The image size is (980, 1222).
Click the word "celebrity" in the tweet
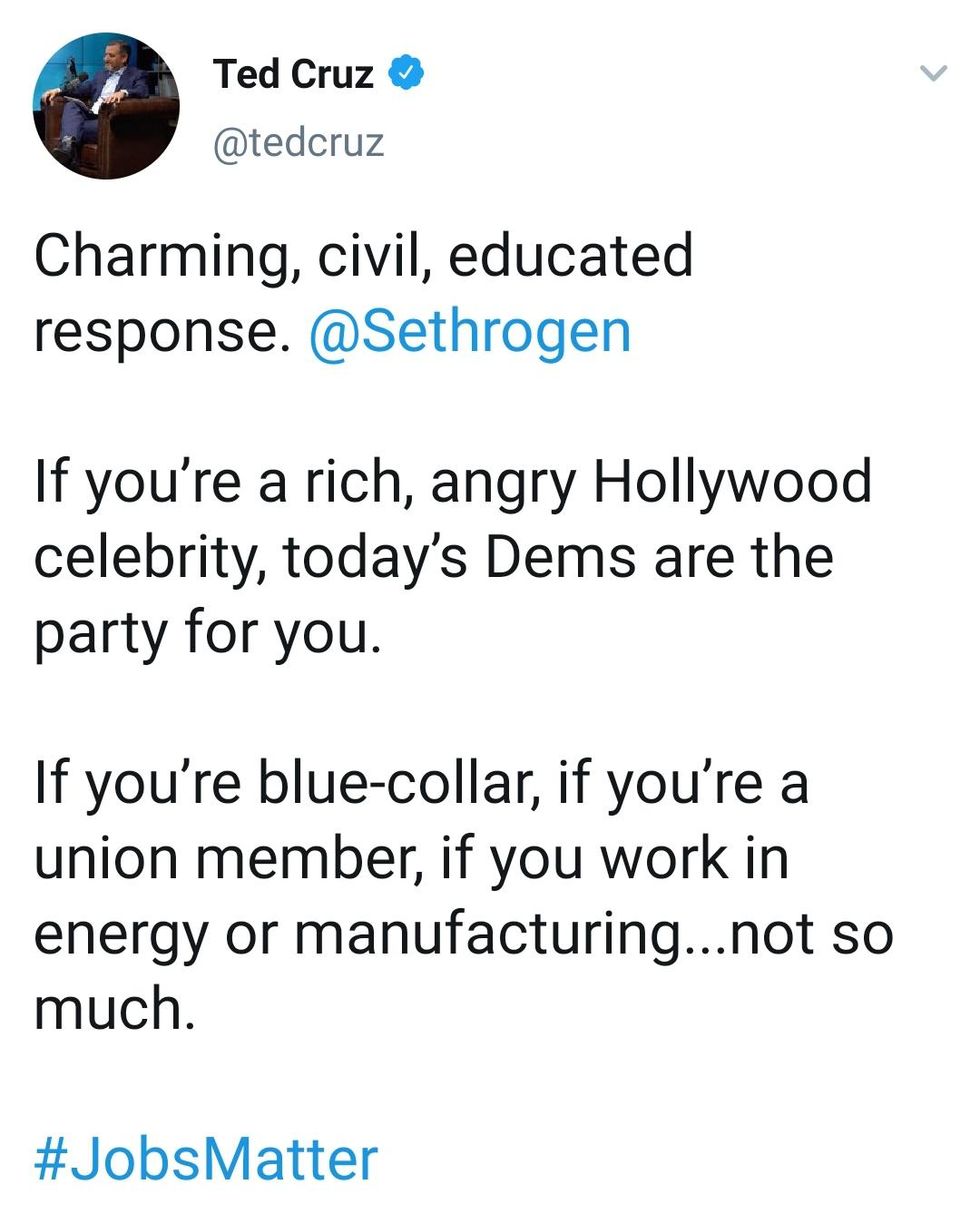150,557
